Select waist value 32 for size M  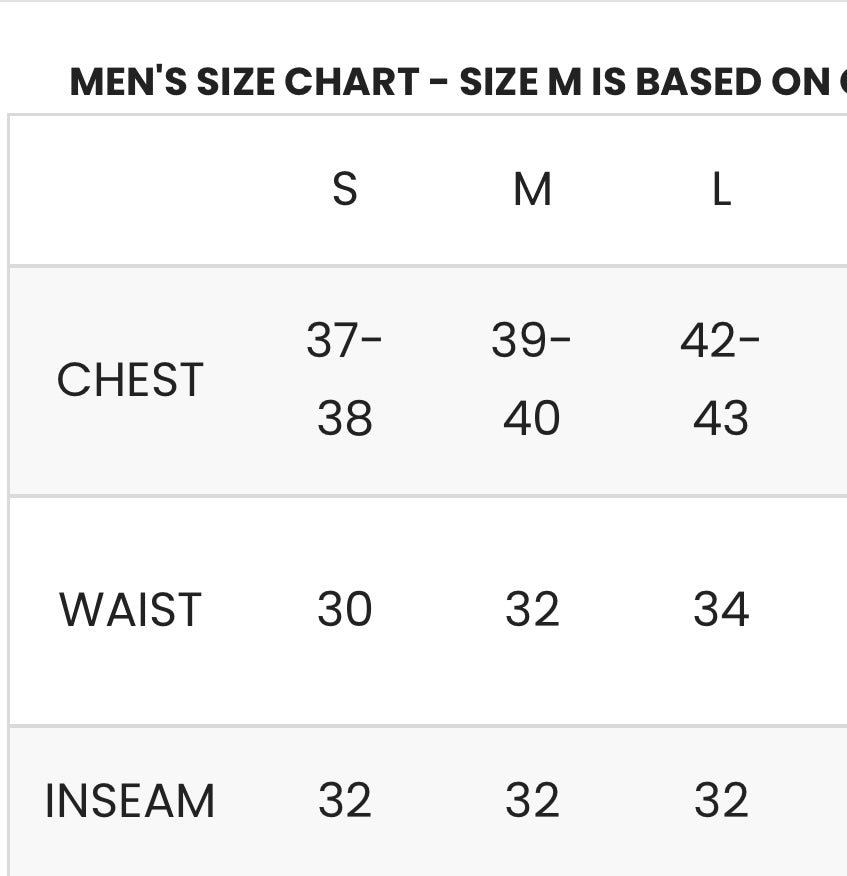[532, 610]
